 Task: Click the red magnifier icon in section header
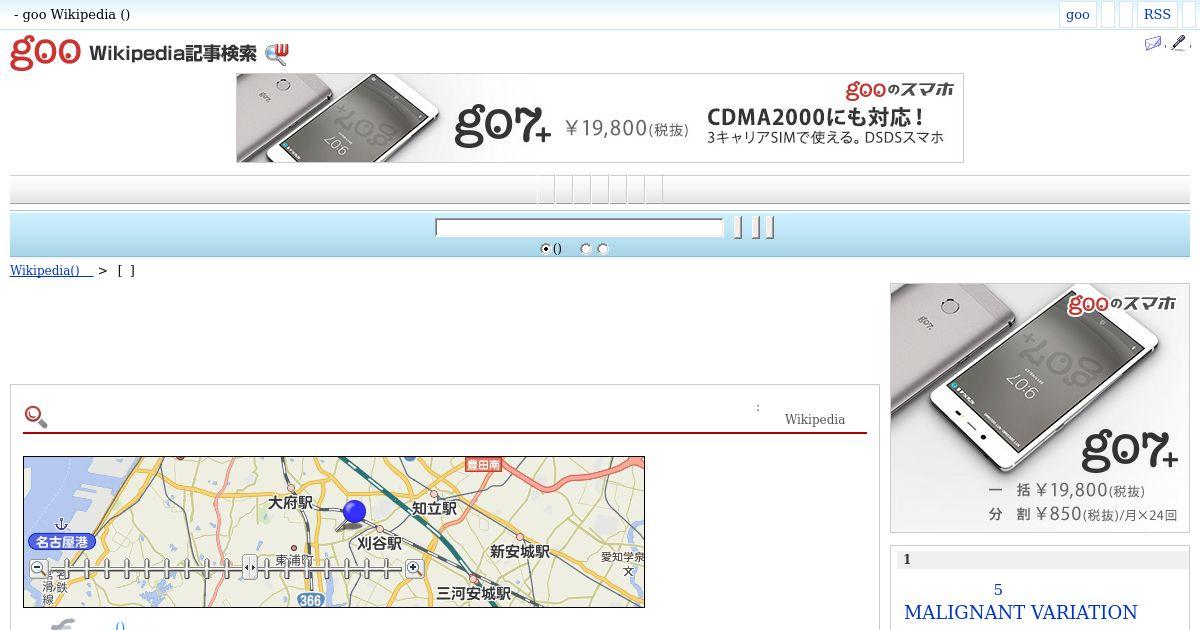point(36,416)
